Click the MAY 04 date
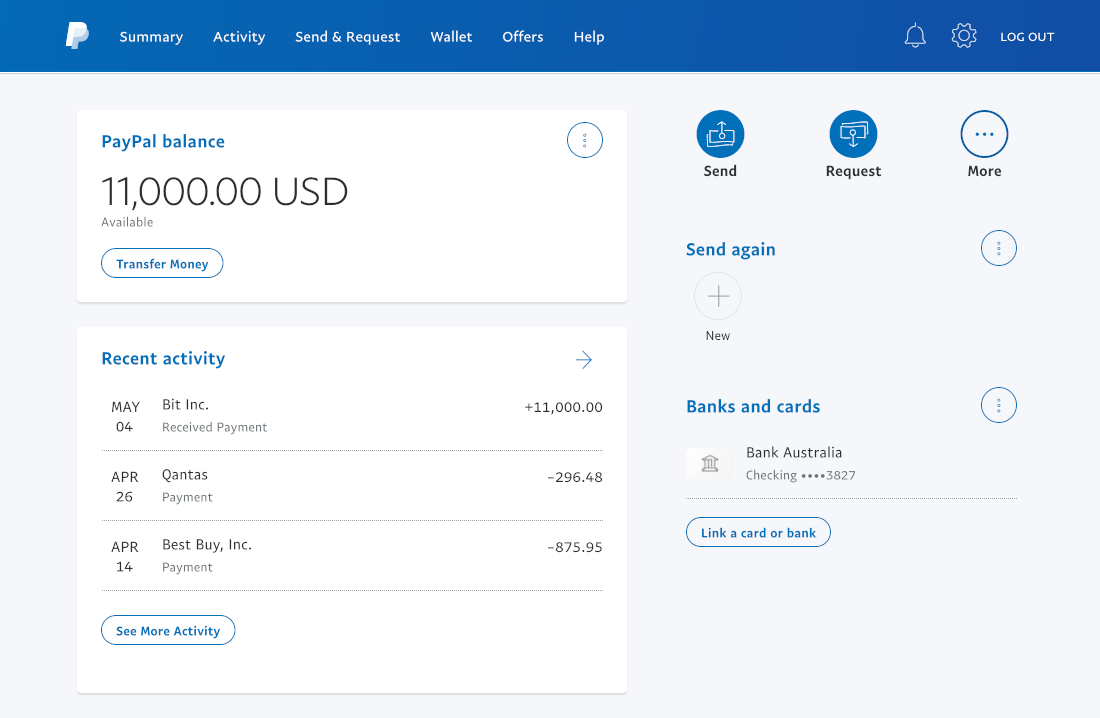This screenshot has height=718, width=1100. point(125,417)
